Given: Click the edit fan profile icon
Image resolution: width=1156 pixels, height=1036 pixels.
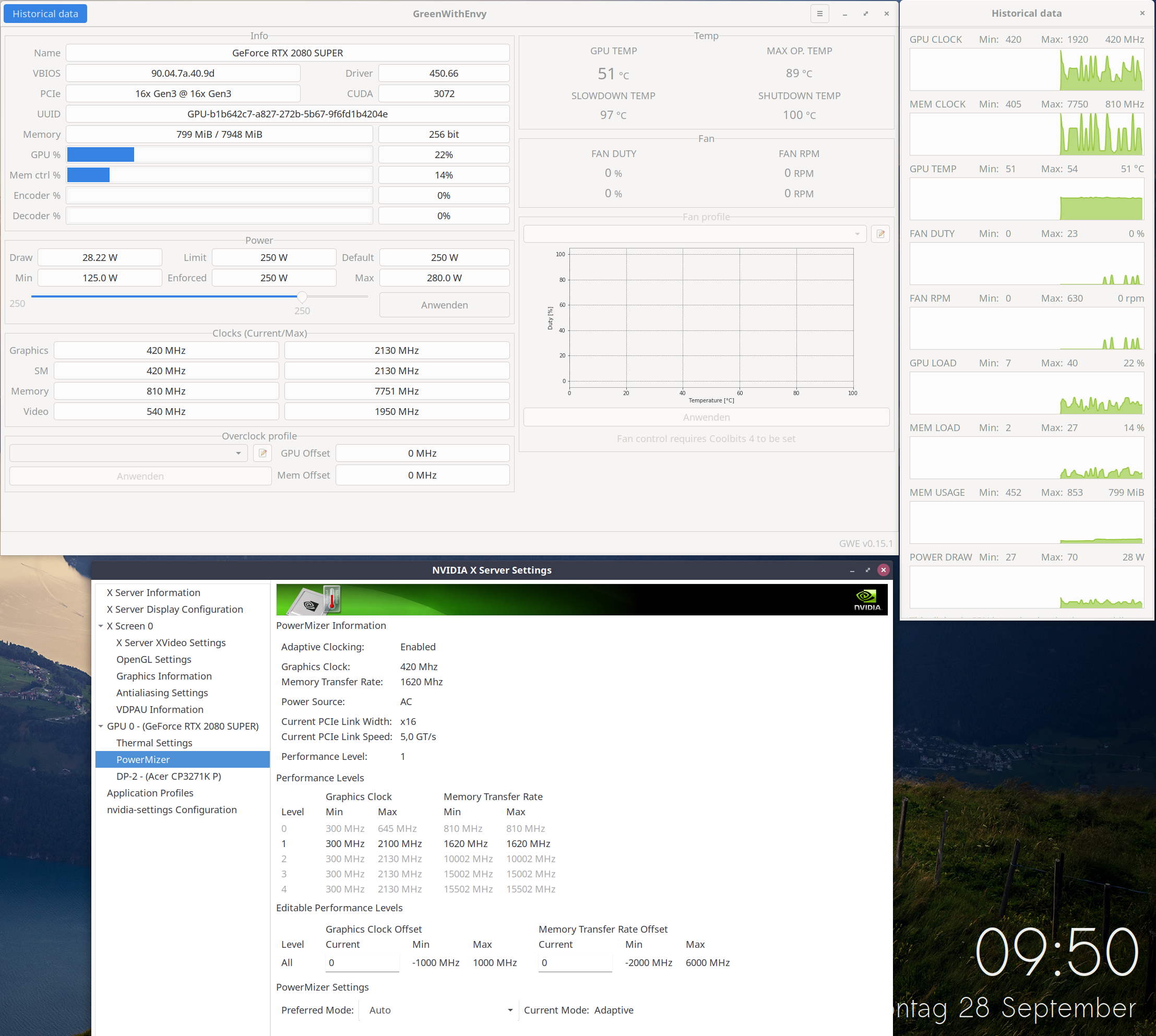Looking at the screenshot, I should point(880,234).
